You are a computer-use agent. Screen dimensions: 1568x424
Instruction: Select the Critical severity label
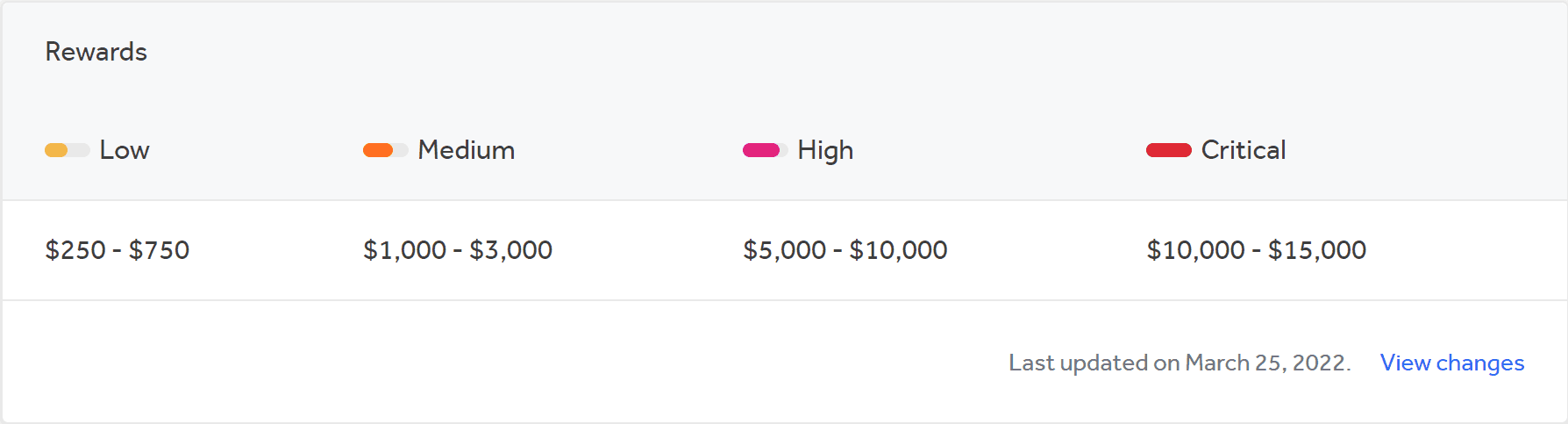click(1244, 150)
